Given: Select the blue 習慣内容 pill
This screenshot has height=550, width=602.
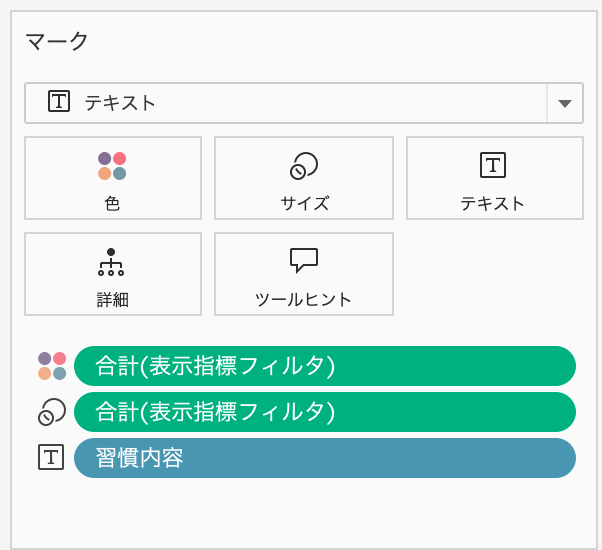Looking at the screenshot, I should pyautogui.click(x=325, y=458).
